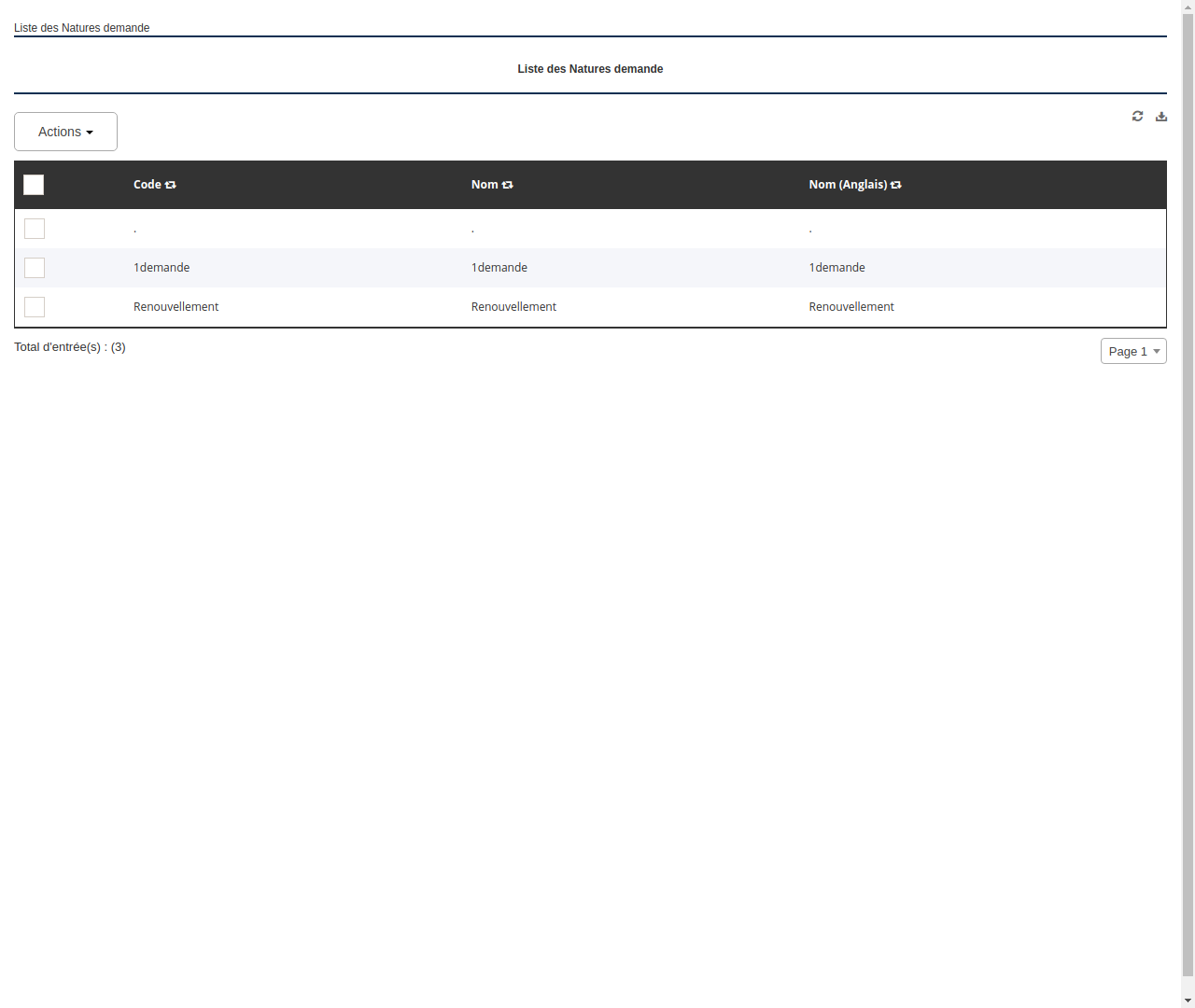The width and height of the screenshot is (1195, 1008).
Task: Select all rows with the header checkbox
Action: click(x=34, y=185)
